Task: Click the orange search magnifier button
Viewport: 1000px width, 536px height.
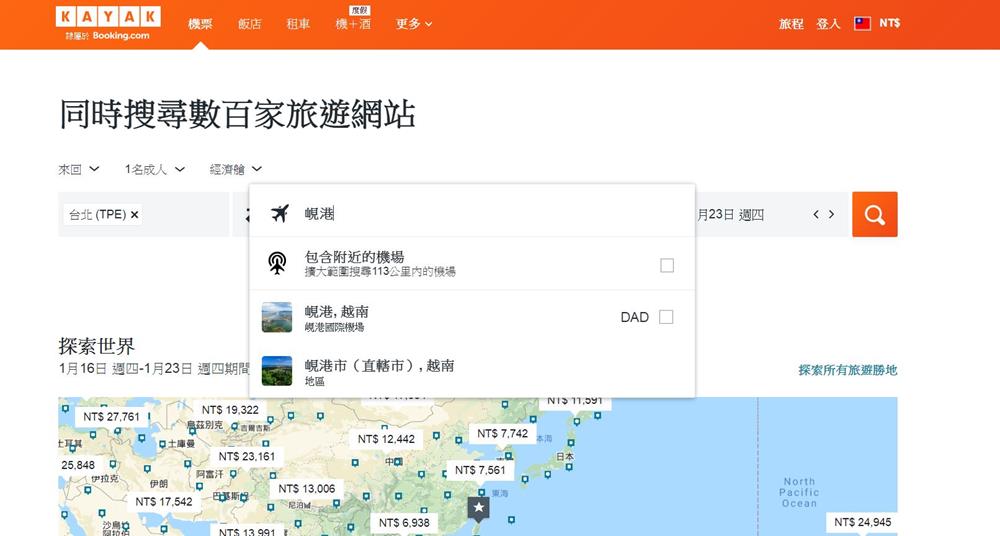Action: (874, 214)
